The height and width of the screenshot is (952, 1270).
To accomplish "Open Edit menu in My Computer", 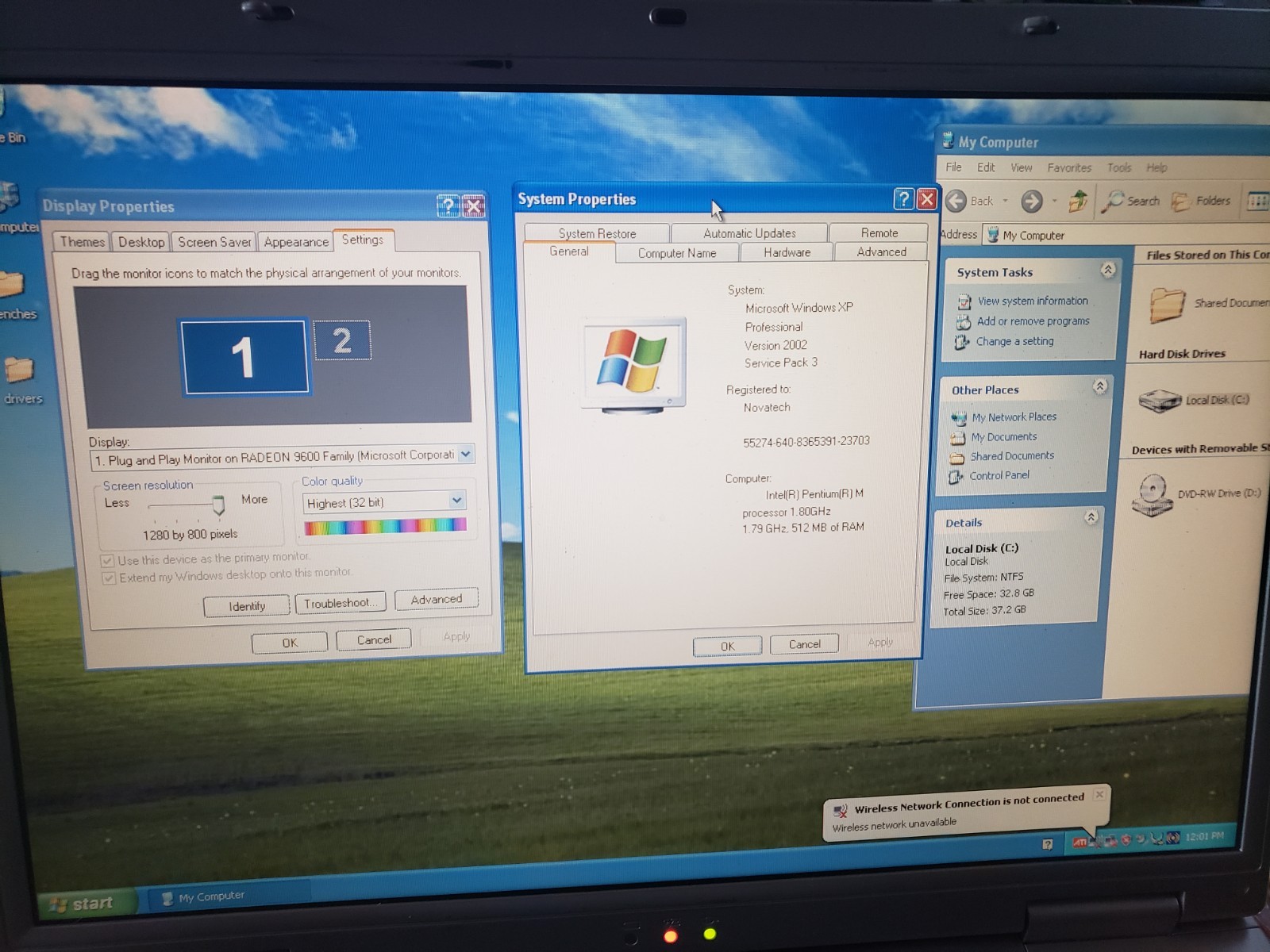I will coord(986,167).
